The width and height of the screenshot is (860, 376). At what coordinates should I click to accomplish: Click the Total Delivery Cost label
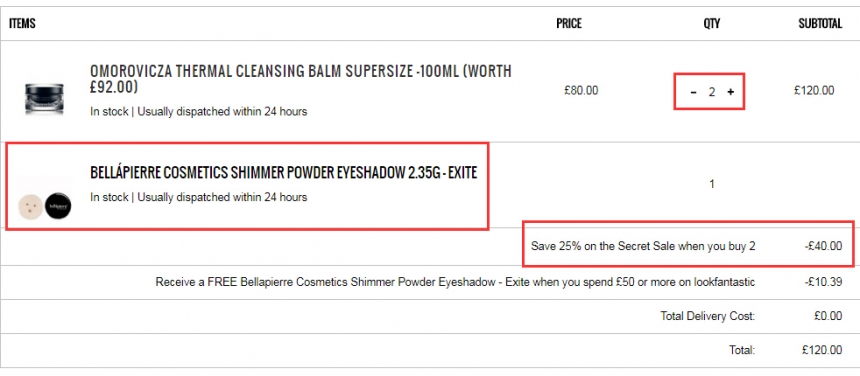pos(708,316)
